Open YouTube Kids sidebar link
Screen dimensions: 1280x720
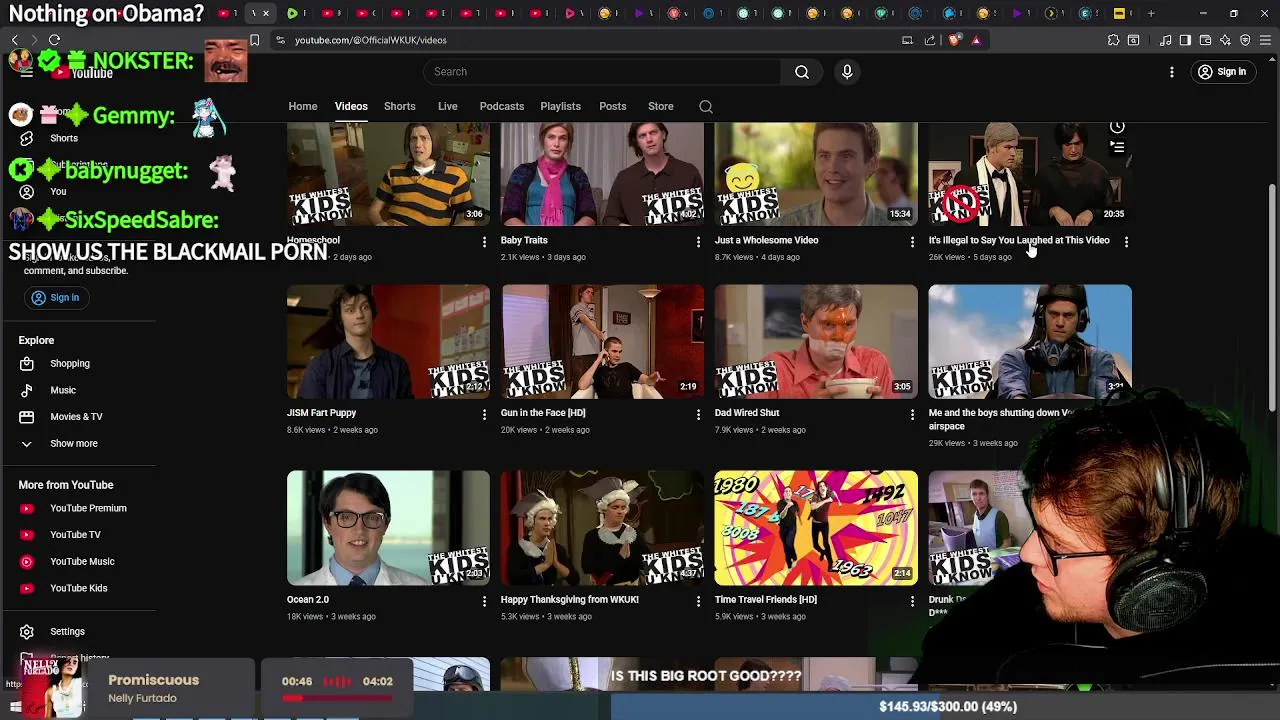[x=78, y=588]
